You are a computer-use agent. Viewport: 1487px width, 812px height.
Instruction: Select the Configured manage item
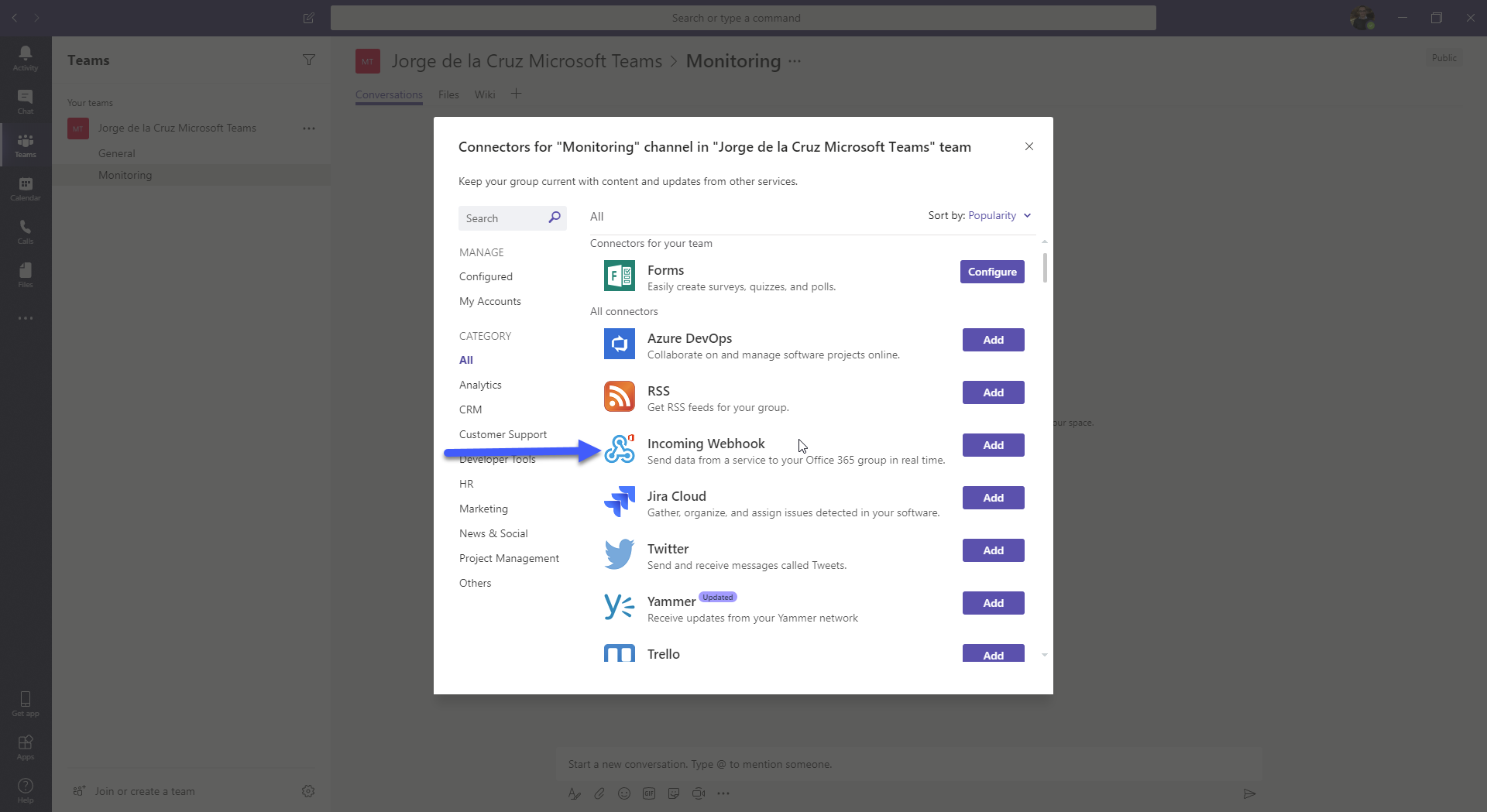tap(486, 276)
